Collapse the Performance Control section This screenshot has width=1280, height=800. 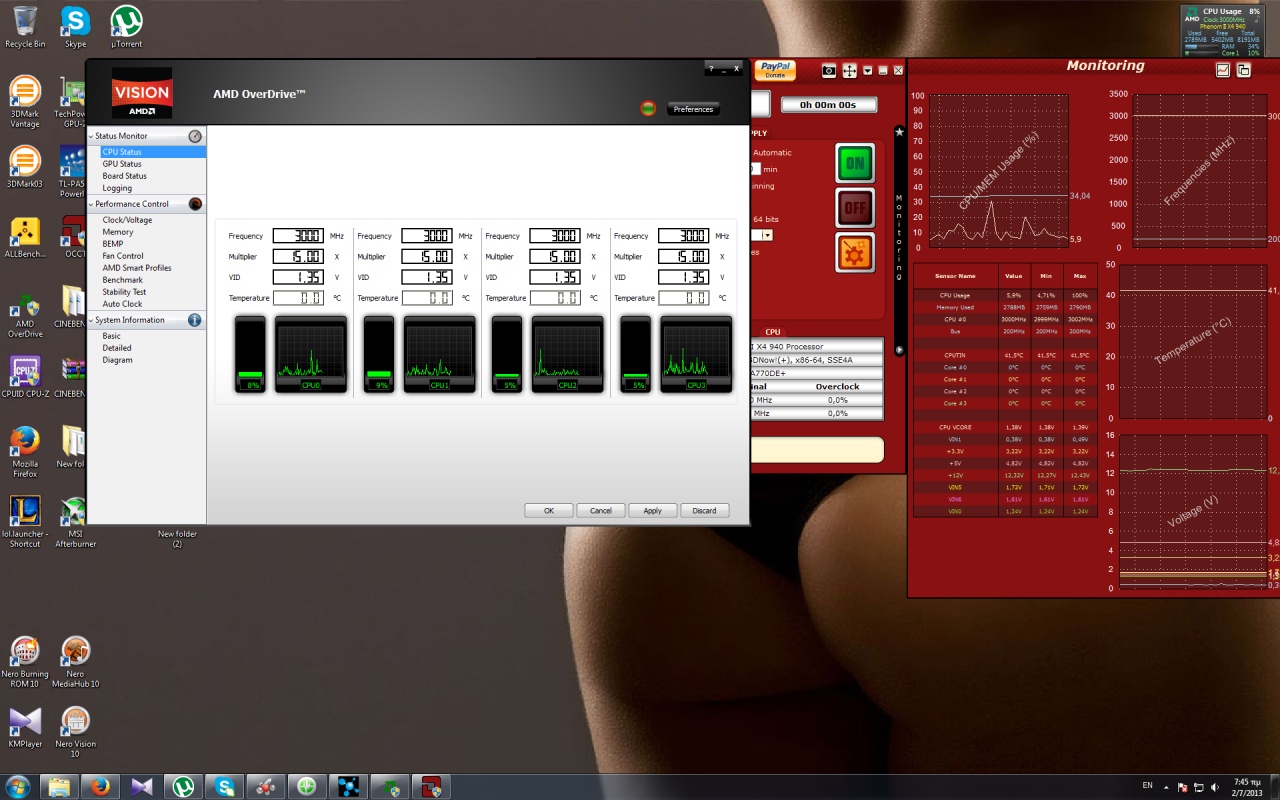91,204
